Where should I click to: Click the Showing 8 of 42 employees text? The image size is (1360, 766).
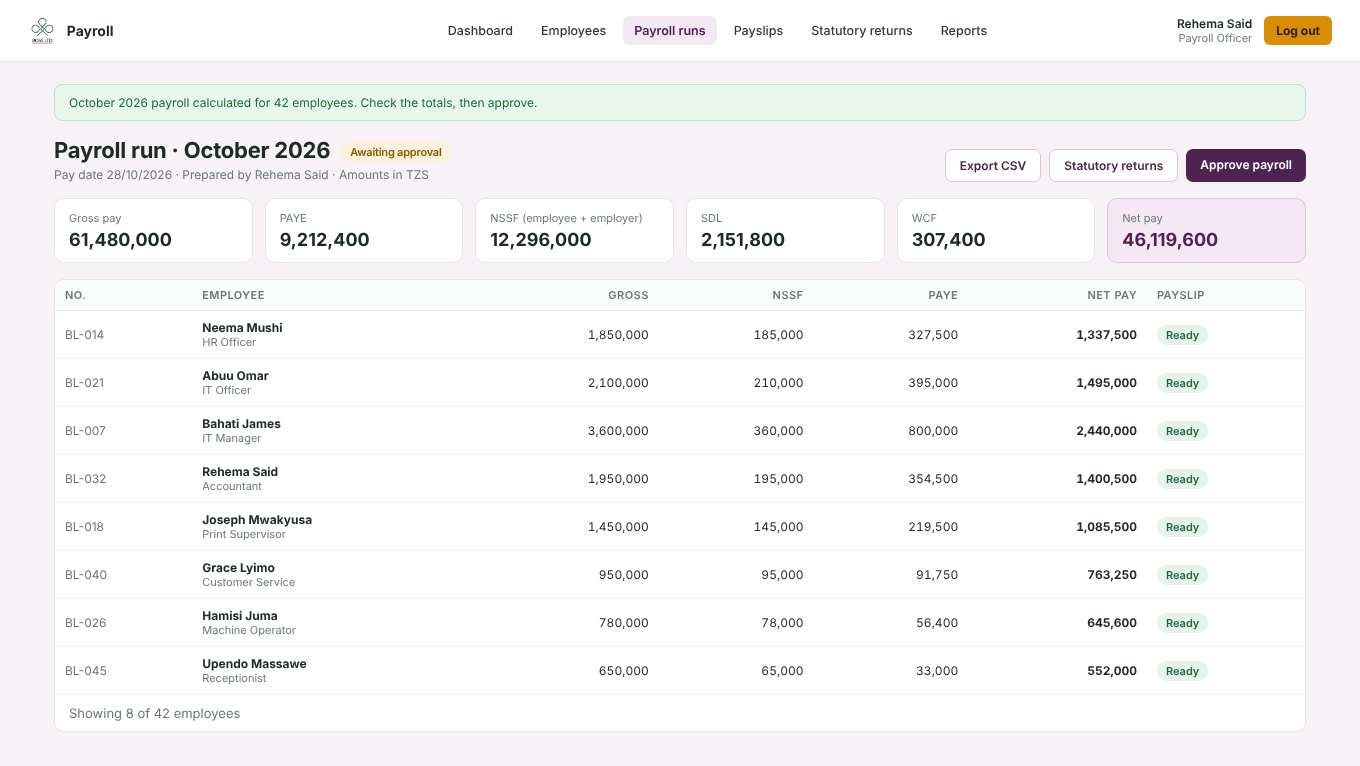tap(154, 713)
